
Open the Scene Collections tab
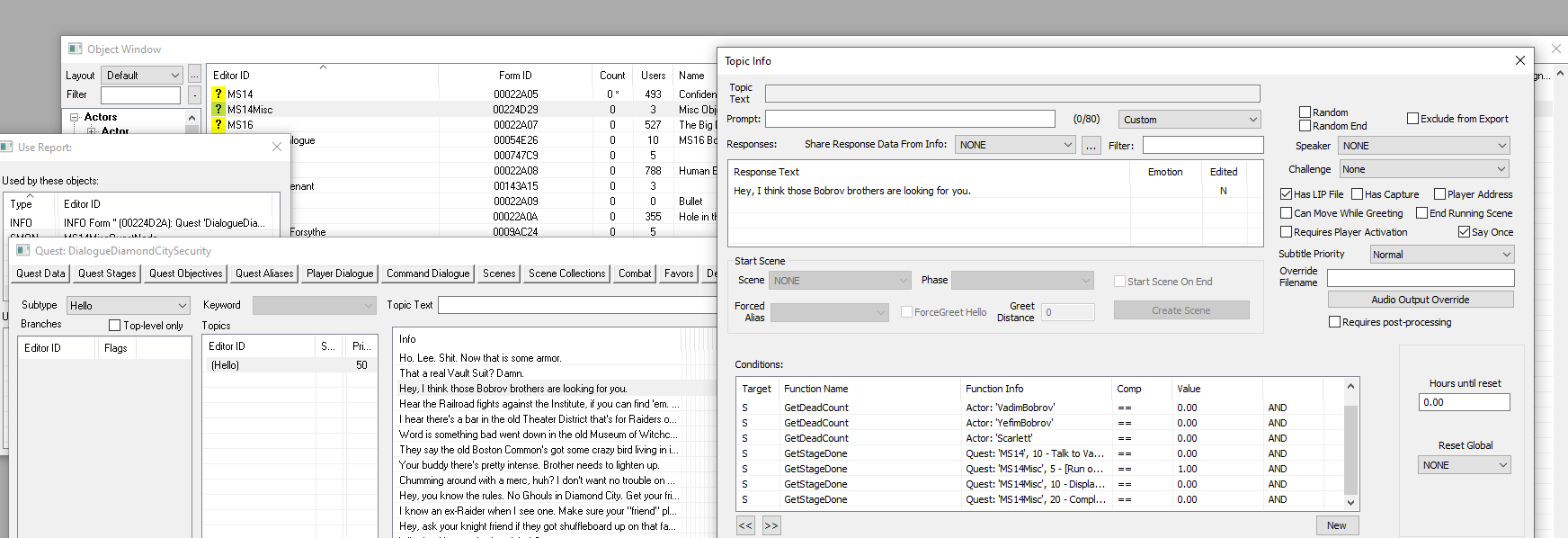(x=566, y=273)
